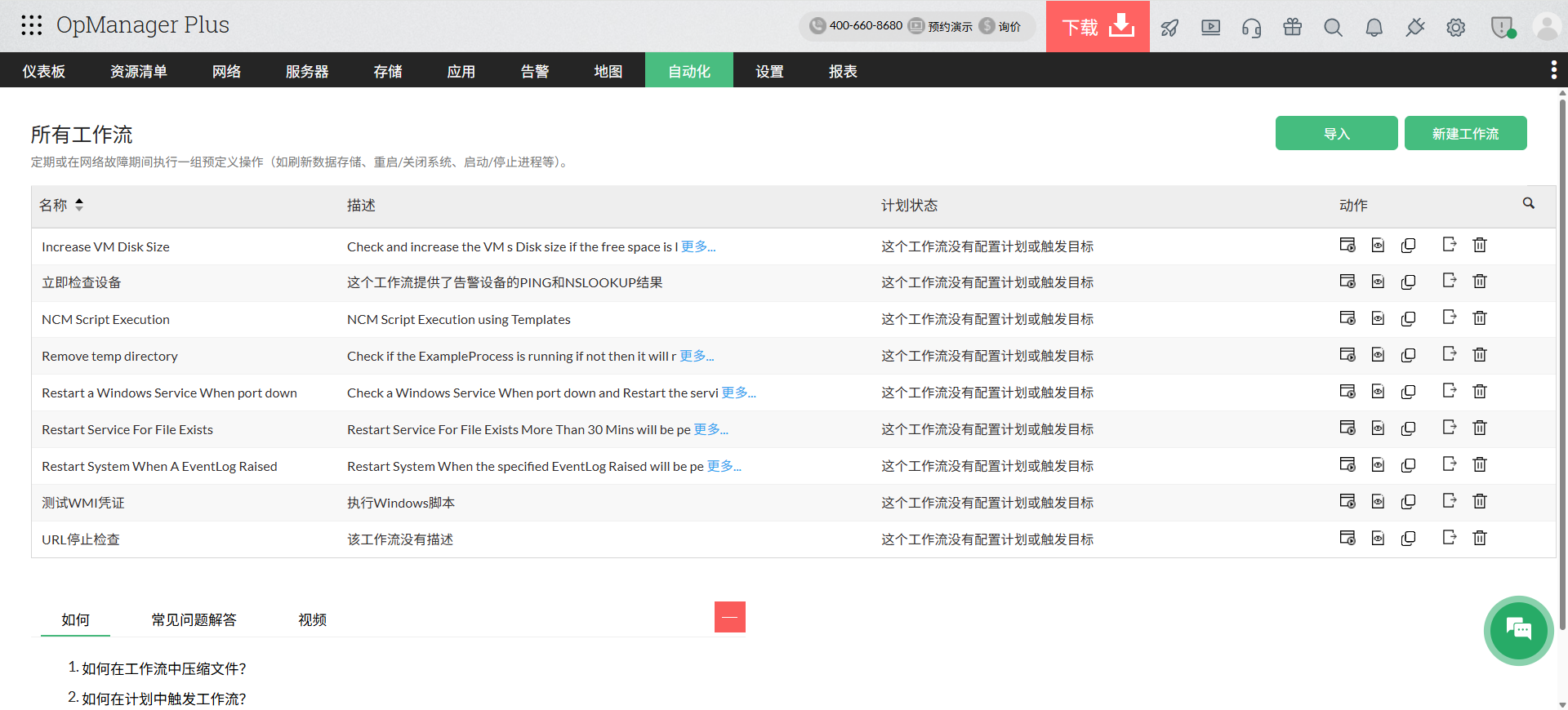Image resolution: width=1568 pixels, height=710 pixels.
Task: Open the URL停止检查 workflow name
Action: click(x=81, y=539)
